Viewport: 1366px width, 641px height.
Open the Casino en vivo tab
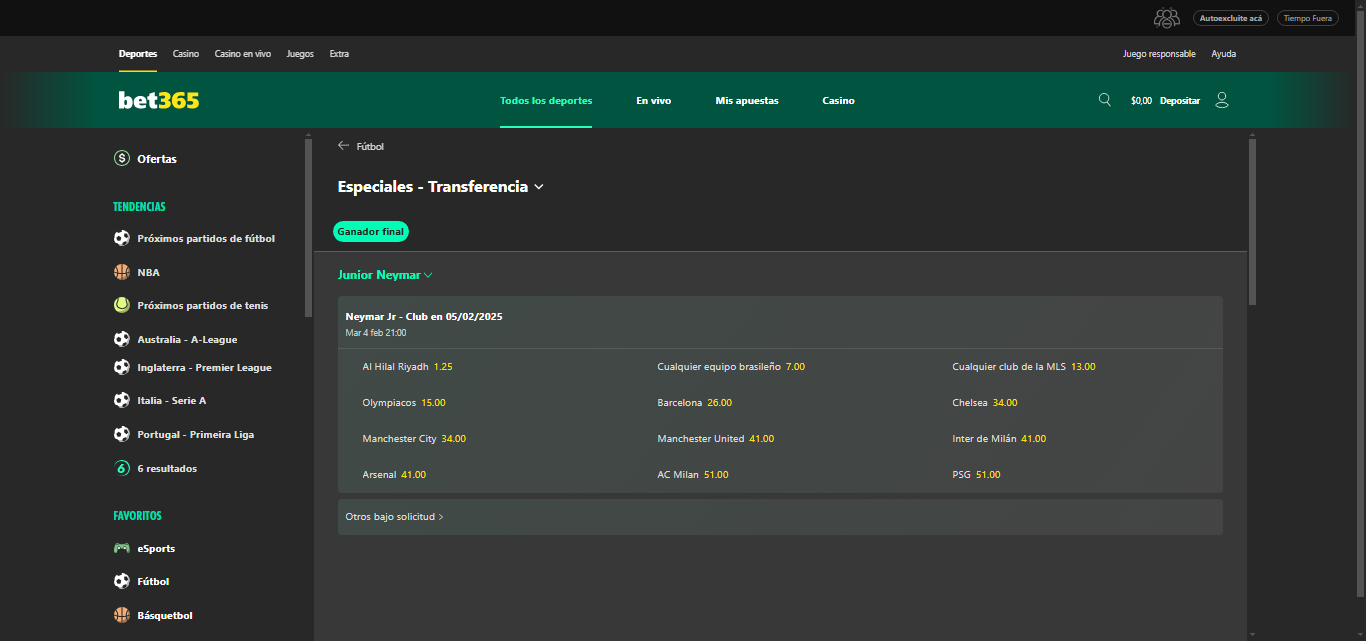(243, 54)
